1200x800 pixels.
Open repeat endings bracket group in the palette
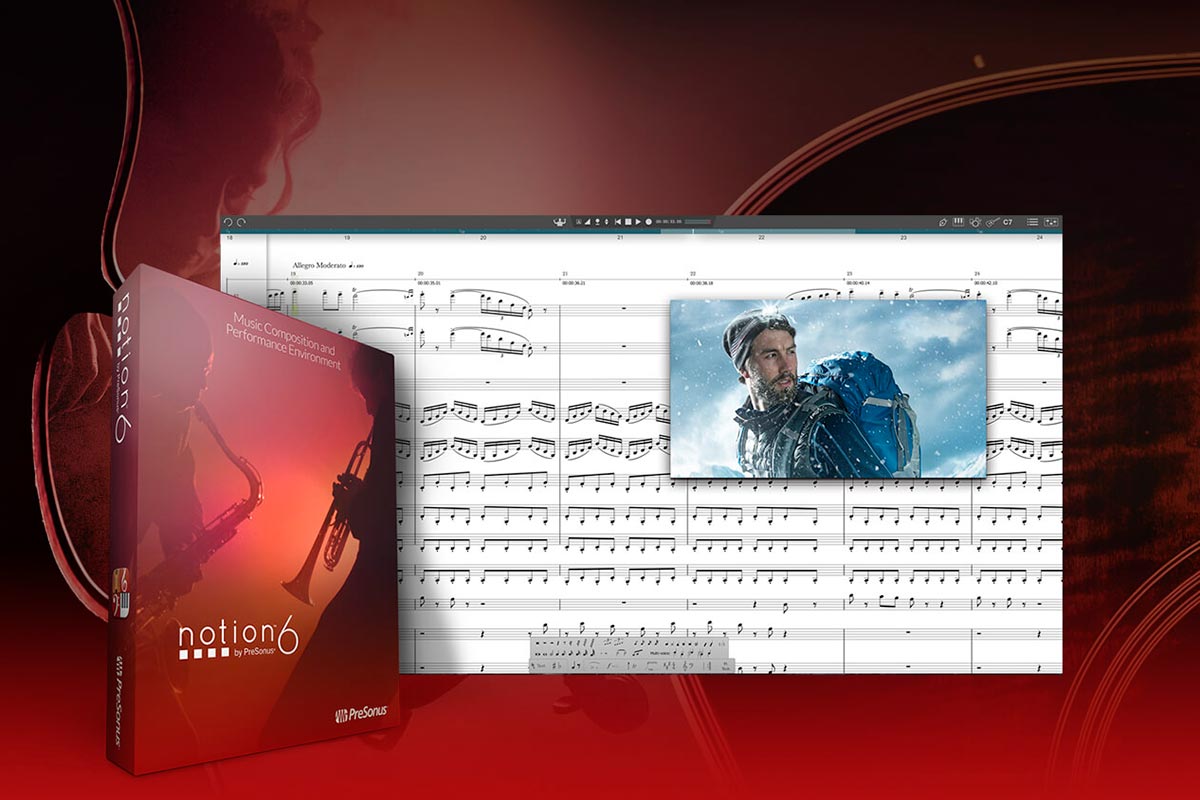[x=651, y=666]
